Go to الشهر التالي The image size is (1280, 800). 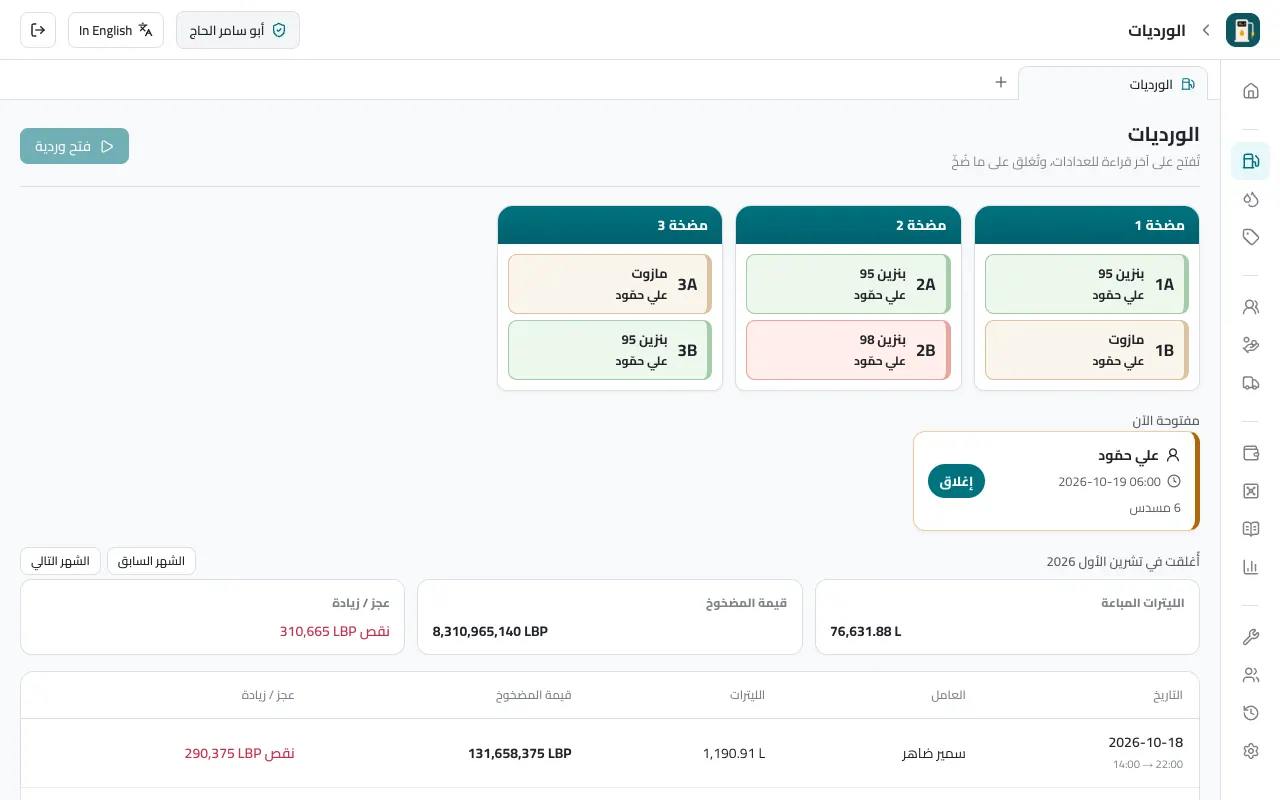(x=60, y=561)
